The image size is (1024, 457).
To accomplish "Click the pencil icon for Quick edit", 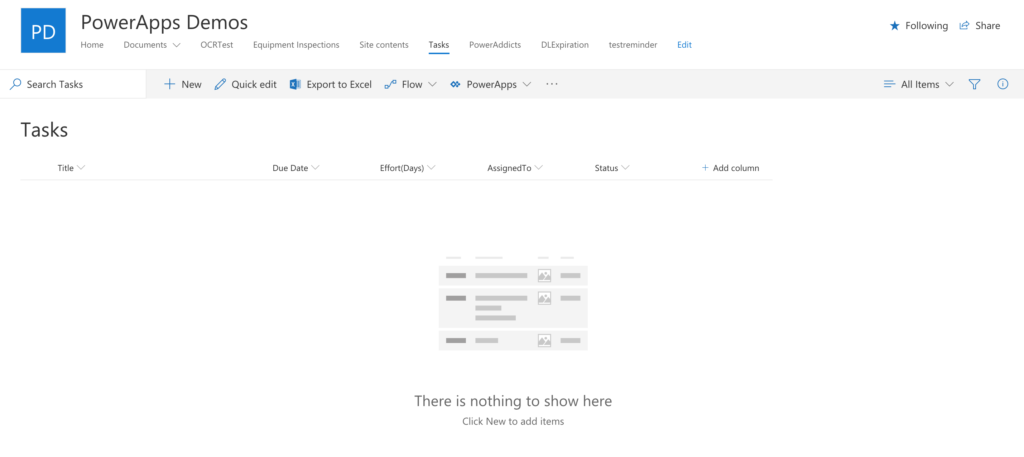I will (x=220, y=84).
